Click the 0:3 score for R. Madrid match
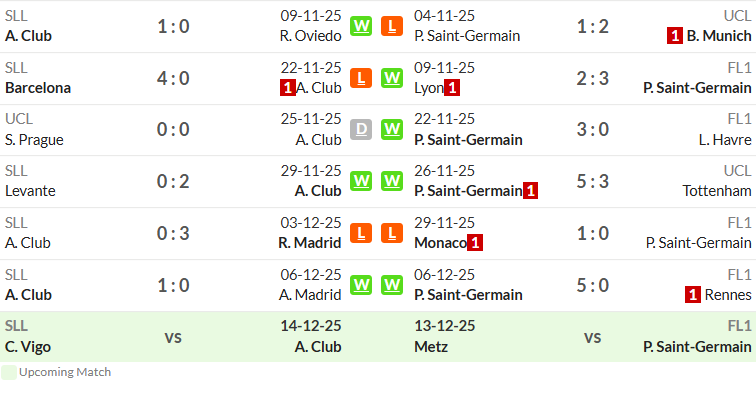This screenshot has width=756, height=397. tap(173, 233)
